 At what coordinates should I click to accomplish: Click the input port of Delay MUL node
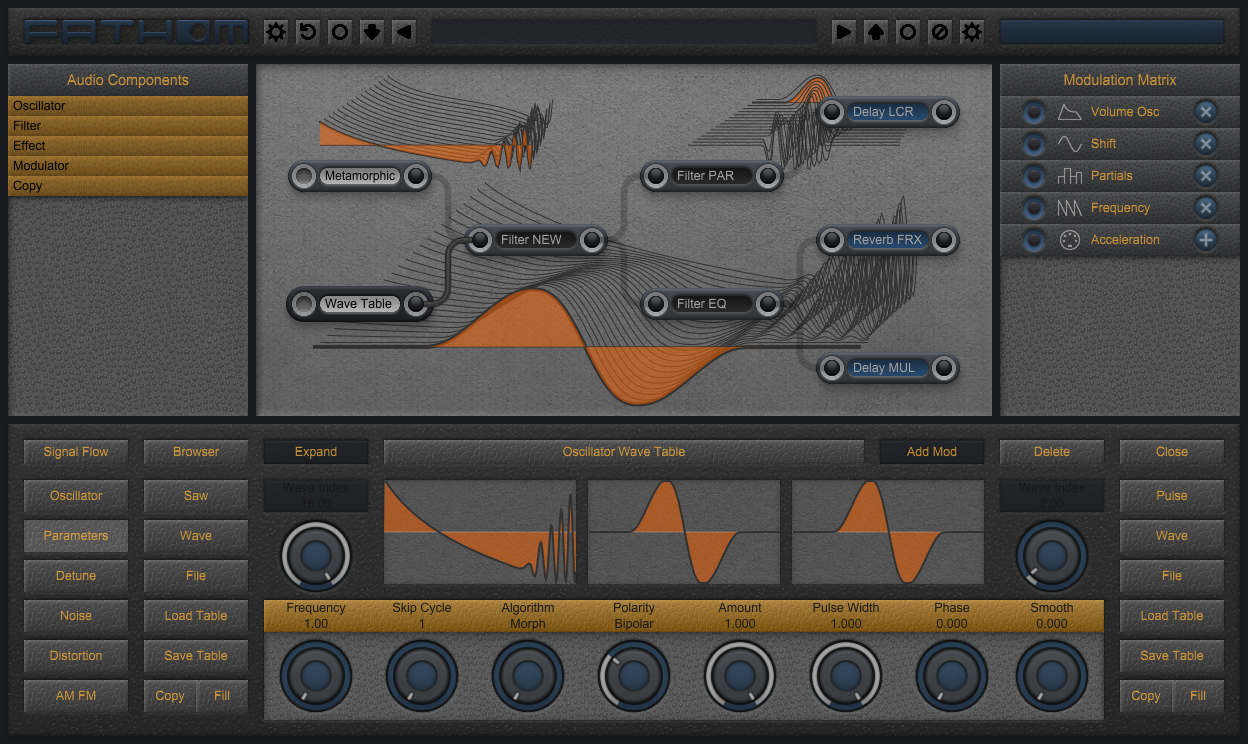pyautogui.click(x=832, y=368)
